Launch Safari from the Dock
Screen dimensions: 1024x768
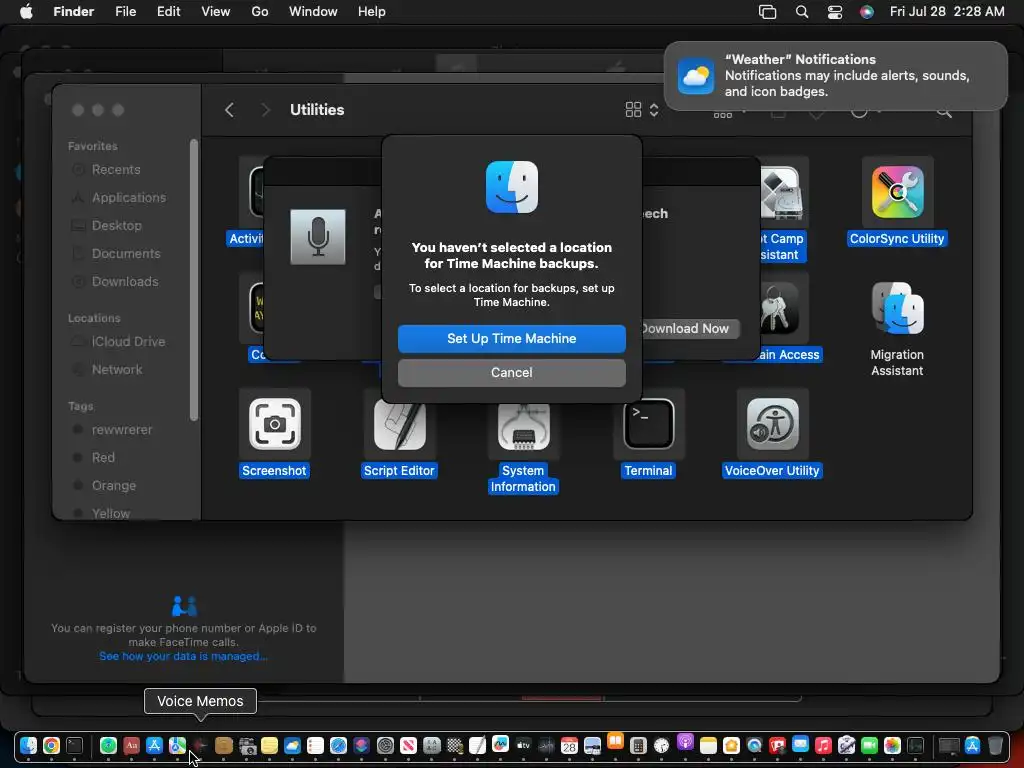tap(338, 745)
